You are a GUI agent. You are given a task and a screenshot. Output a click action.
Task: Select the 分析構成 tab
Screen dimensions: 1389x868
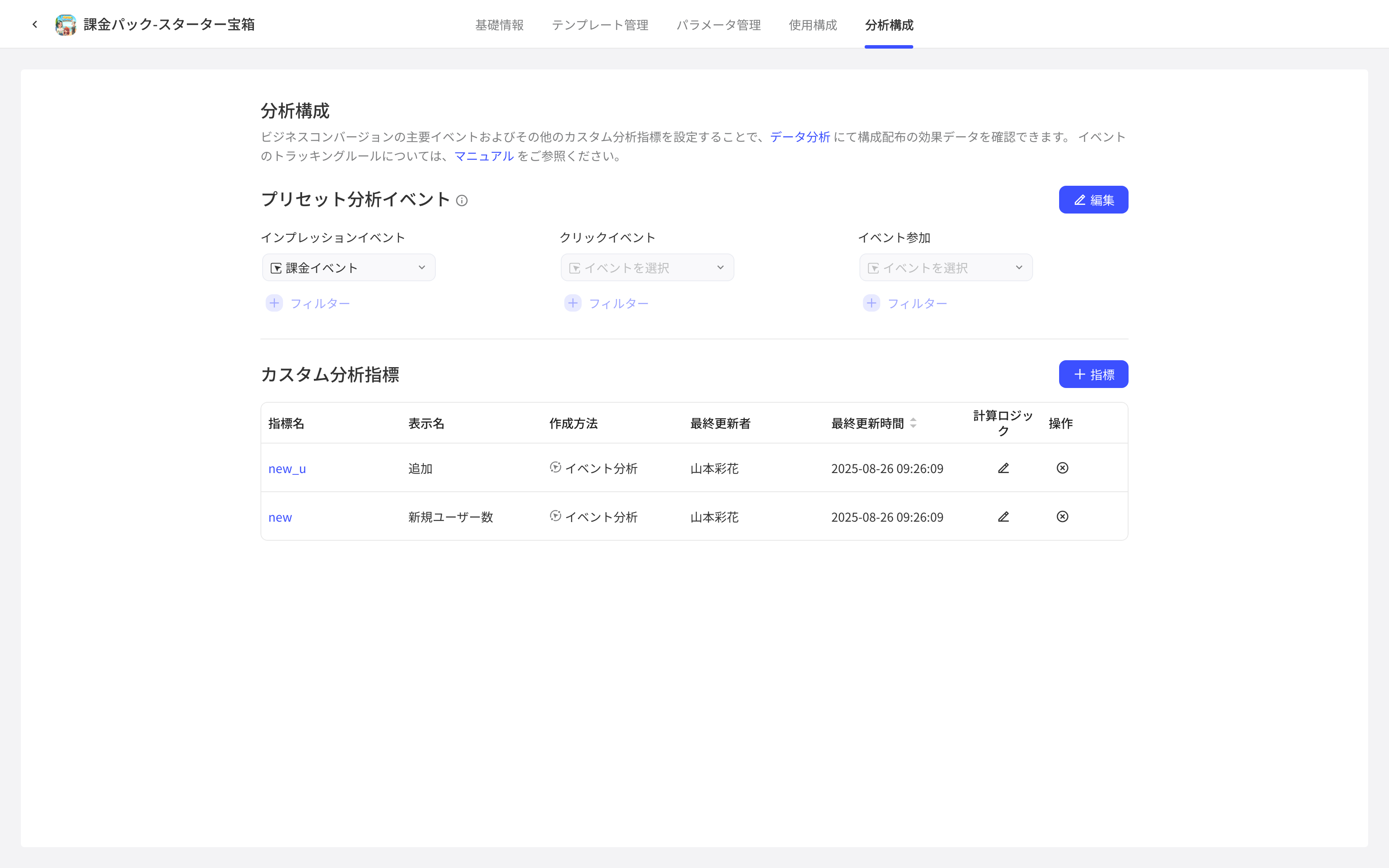tap(889, 25)
